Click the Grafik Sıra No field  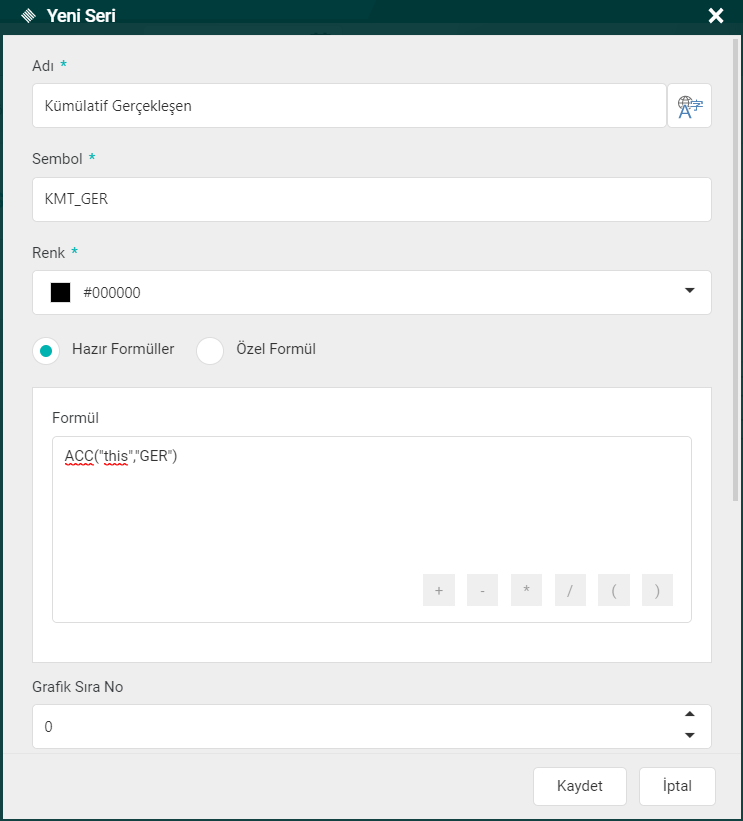(350, 726)
